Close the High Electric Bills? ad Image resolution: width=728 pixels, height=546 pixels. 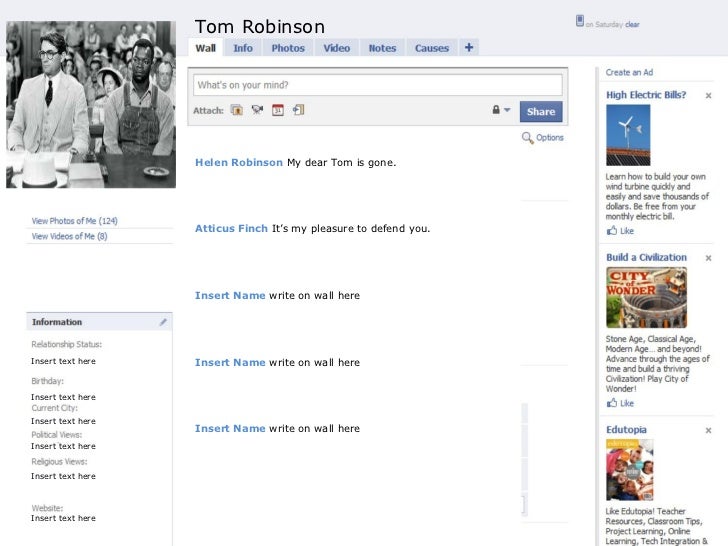(x=708, y=96)
